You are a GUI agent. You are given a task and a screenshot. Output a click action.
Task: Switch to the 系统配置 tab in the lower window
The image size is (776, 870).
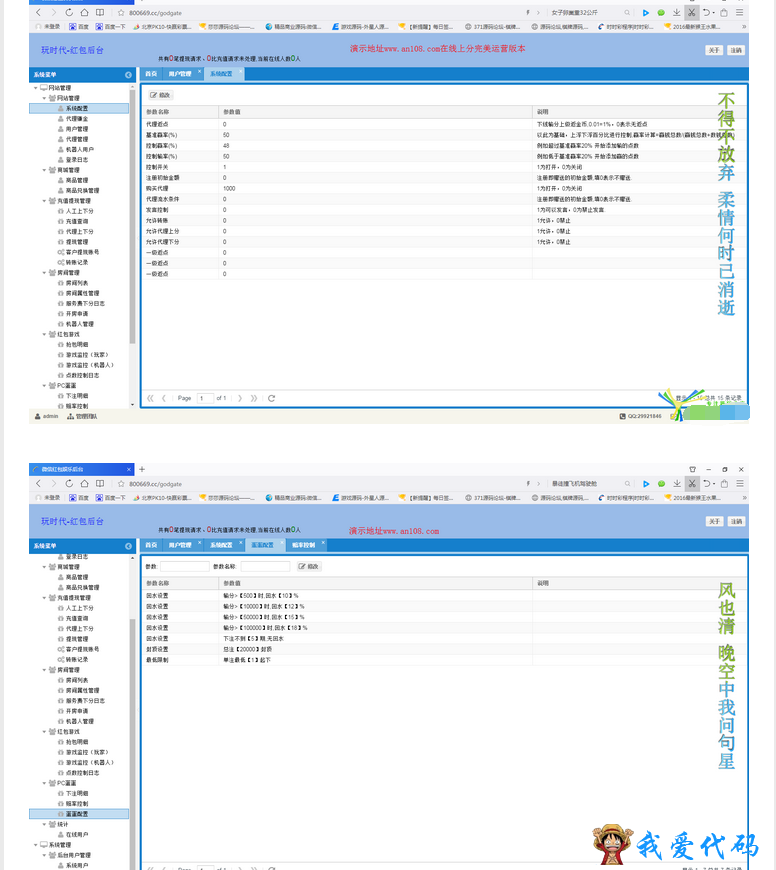(221, 545)
